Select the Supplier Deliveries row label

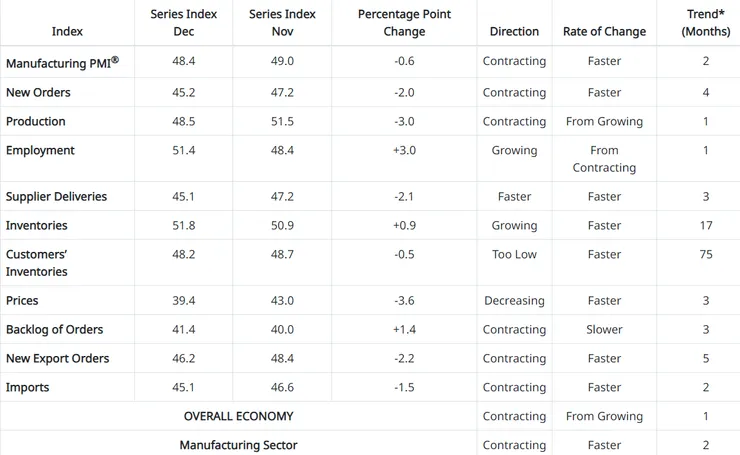56,197
